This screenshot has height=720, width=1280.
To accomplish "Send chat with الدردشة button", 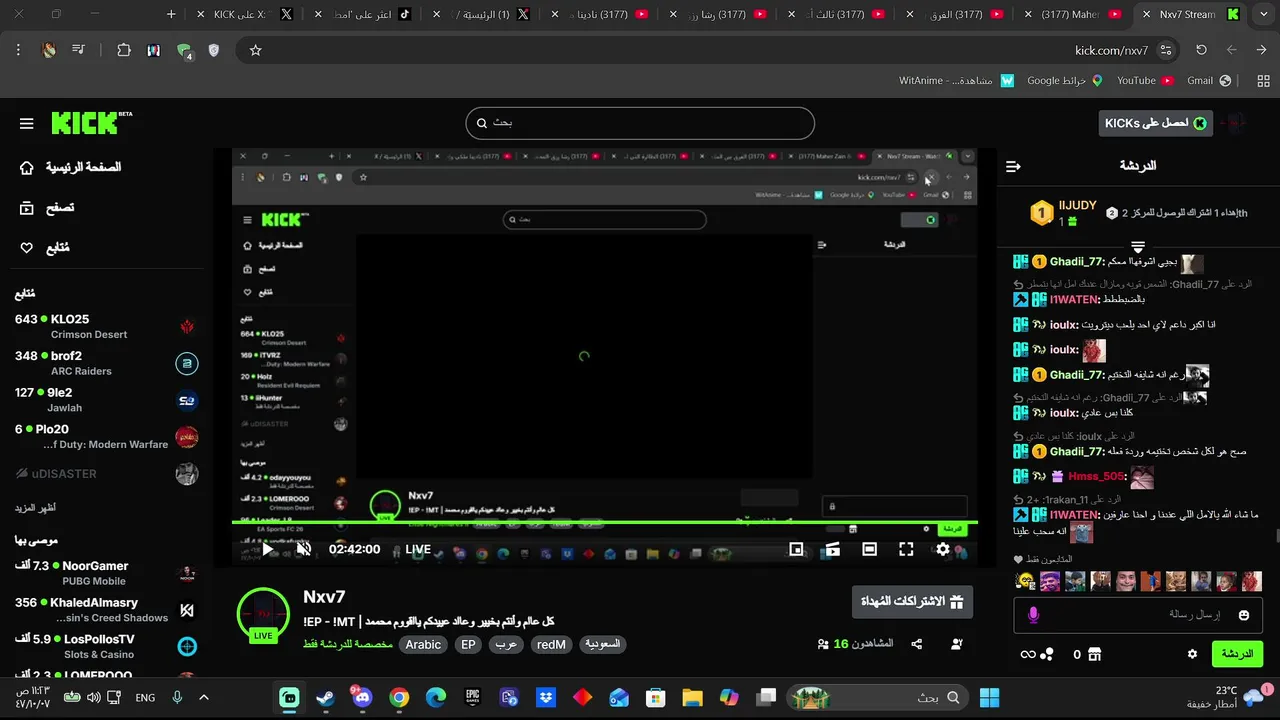I will [1237, 654].
